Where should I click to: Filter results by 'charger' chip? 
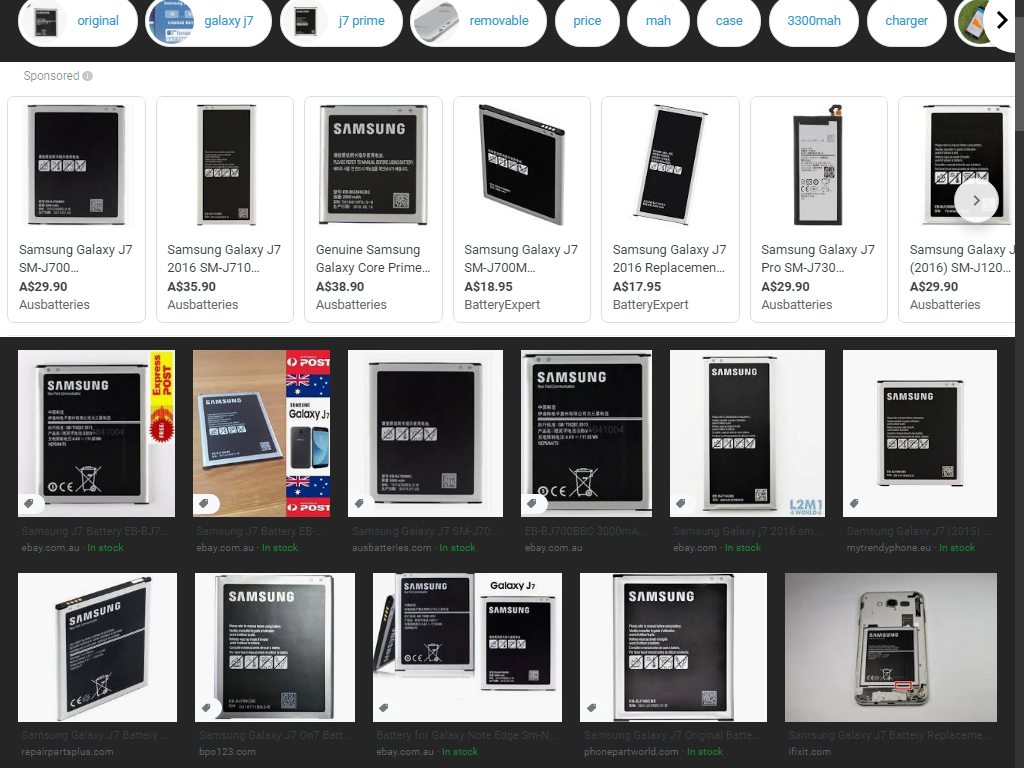pos(906,21)
